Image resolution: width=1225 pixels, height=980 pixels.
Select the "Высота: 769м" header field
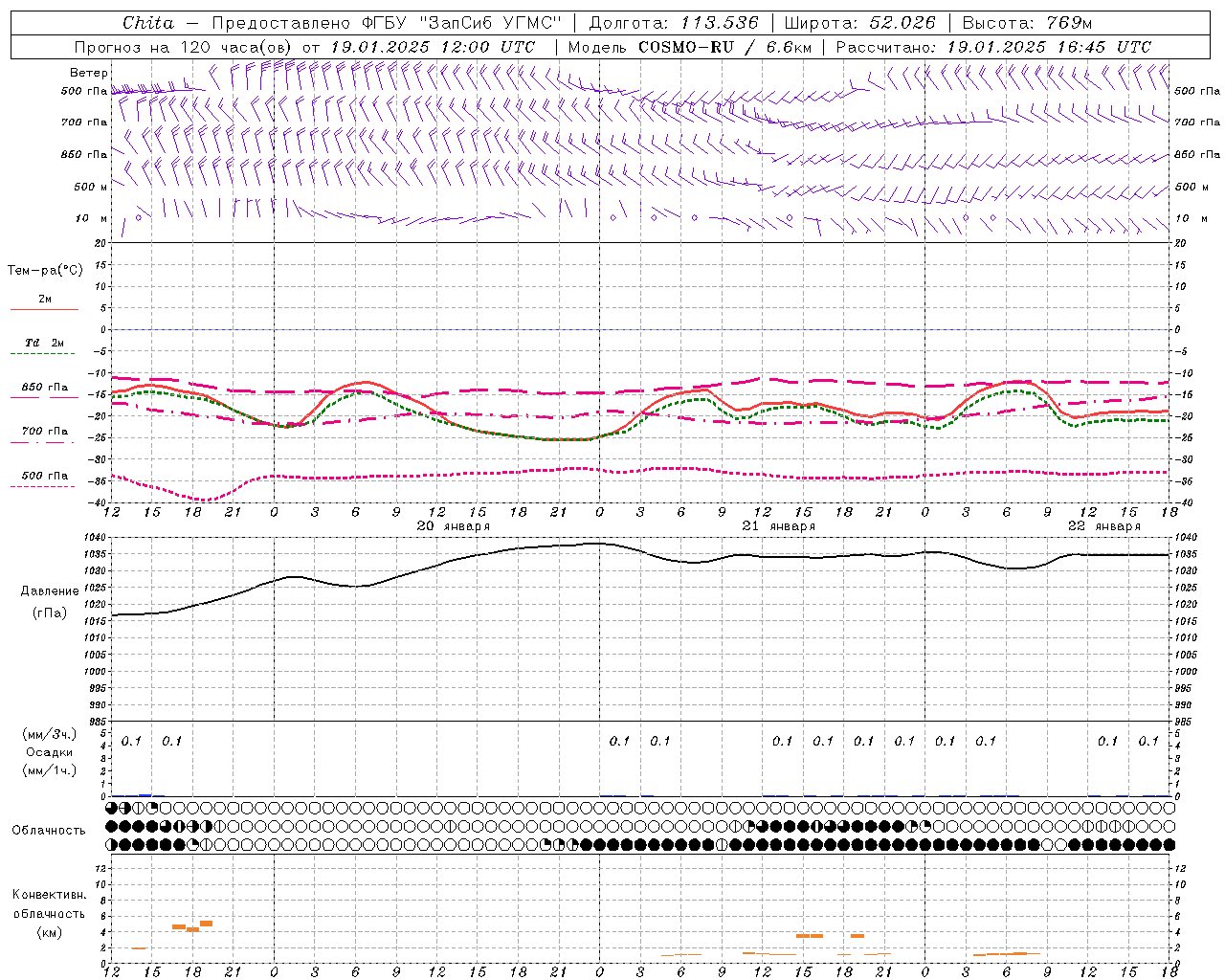(x=1027, y=23)
